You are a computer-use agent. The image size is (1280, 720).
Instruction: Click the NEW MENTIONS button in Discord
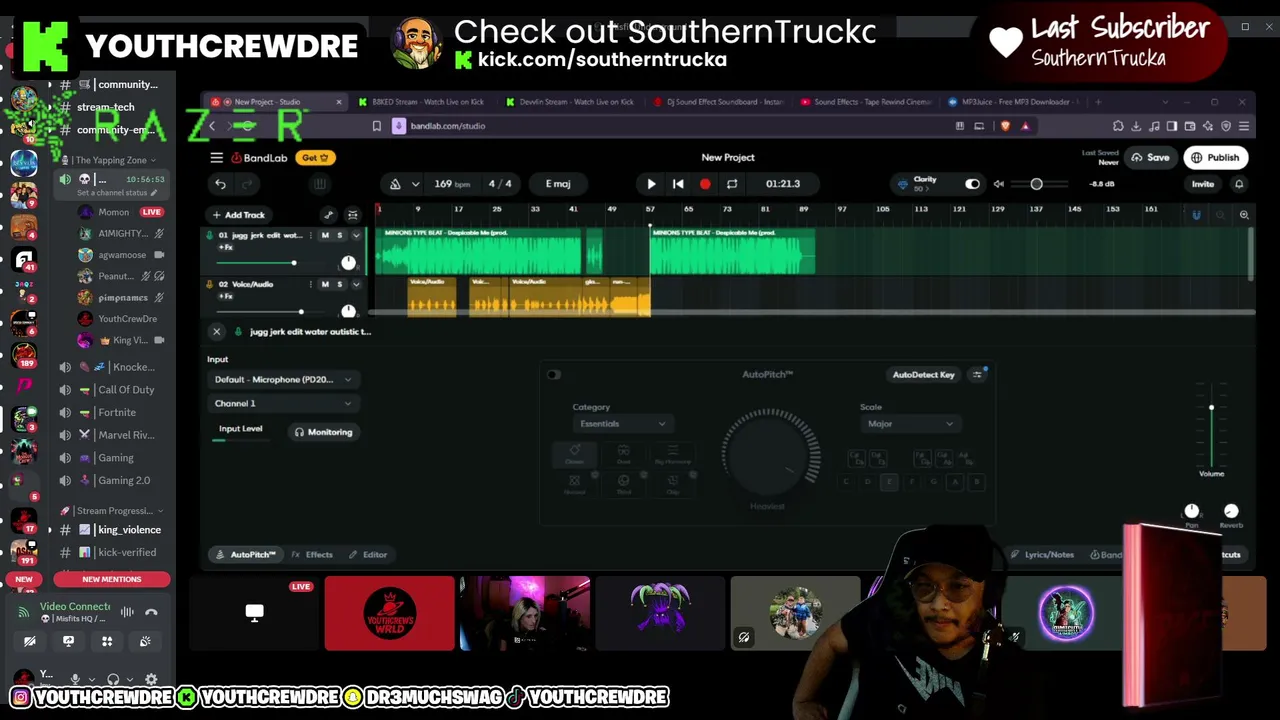coord(112,579)
